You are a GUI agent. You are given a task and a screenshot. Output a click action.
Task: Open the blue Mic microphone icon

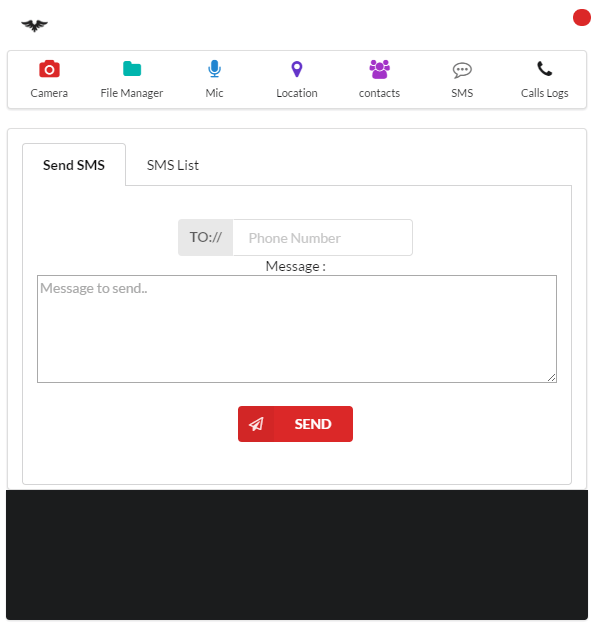click(x=215, y=69)
